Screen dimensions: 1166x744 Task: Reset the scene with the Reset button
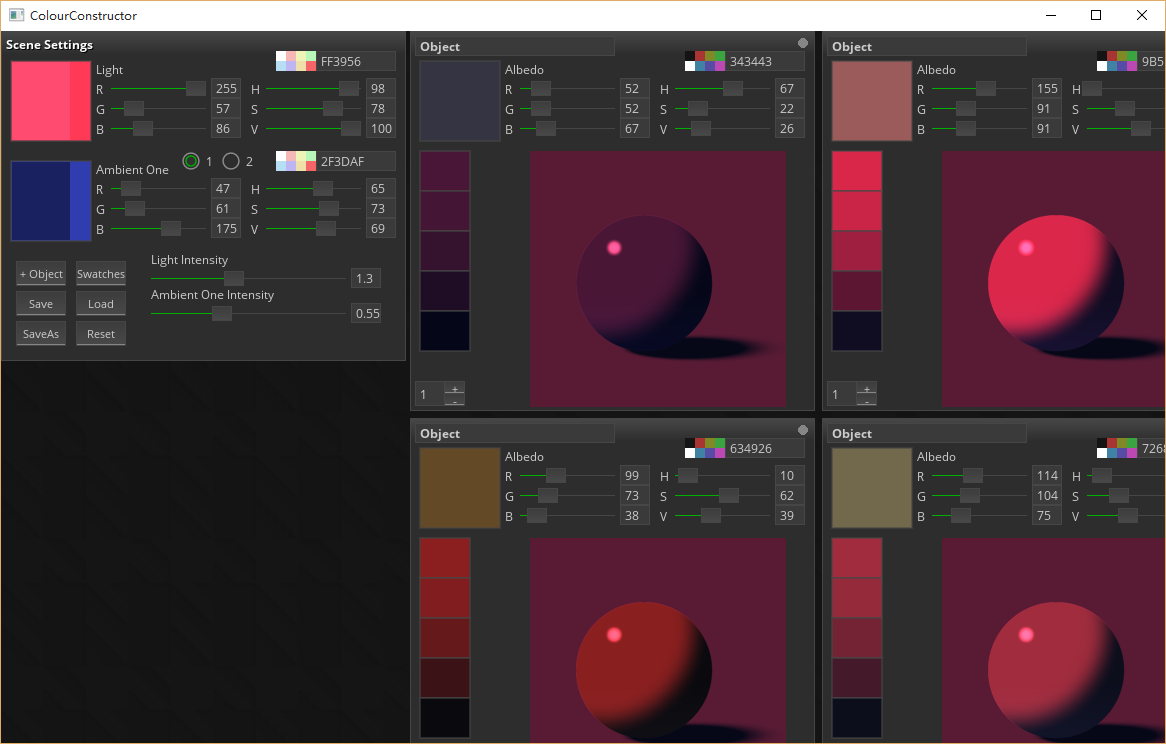click(101, 334)
